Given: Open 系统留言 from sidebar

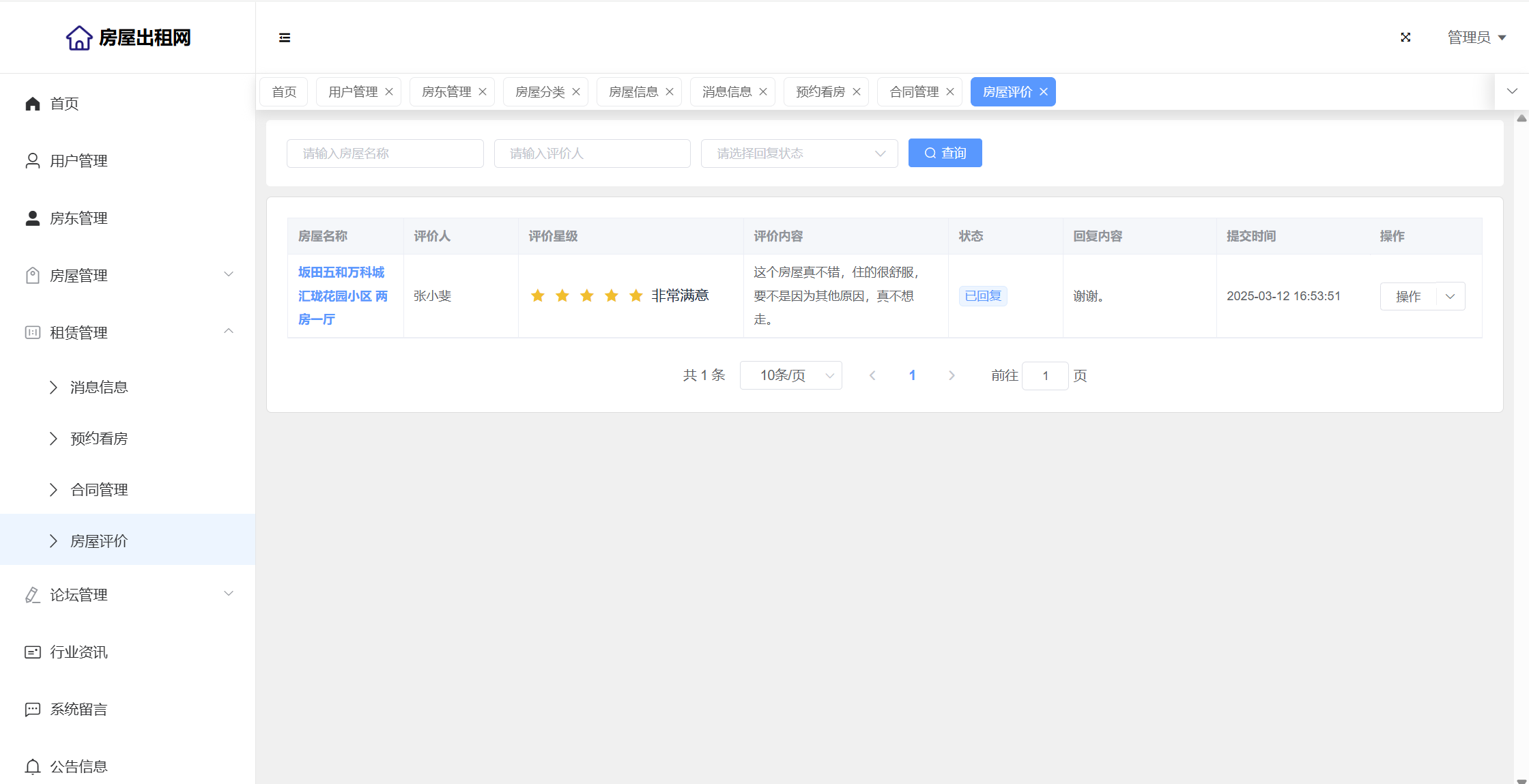Looking at the screenshot, I should point(78,710).
